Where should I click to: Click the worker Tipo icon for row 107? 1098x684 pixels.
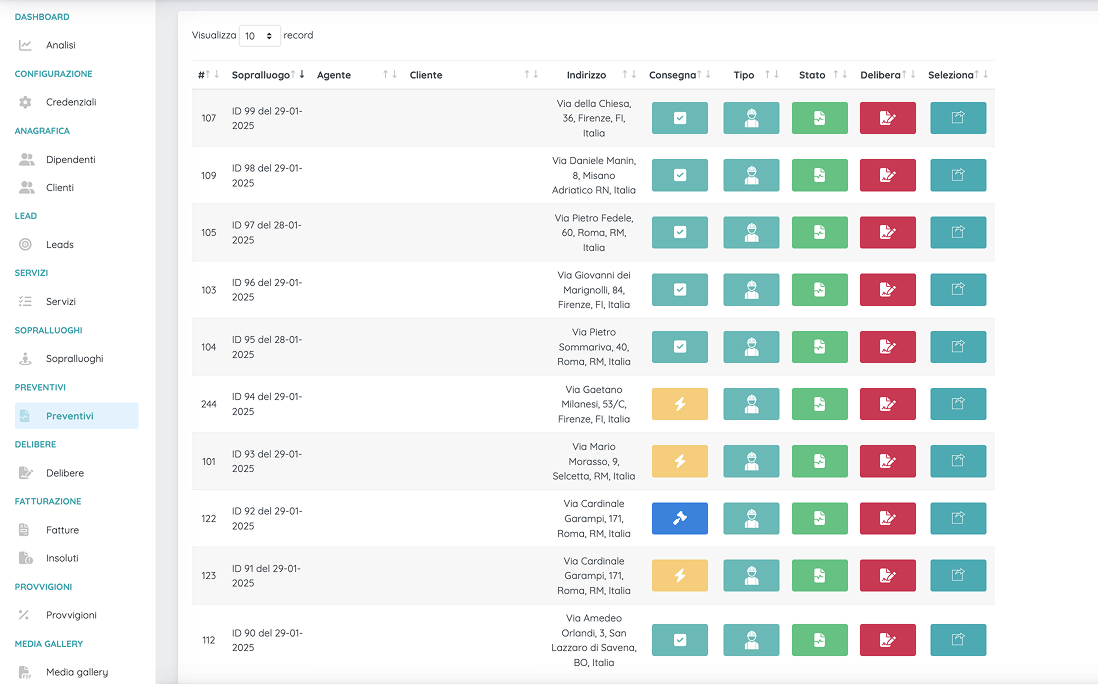coord(750,118)
